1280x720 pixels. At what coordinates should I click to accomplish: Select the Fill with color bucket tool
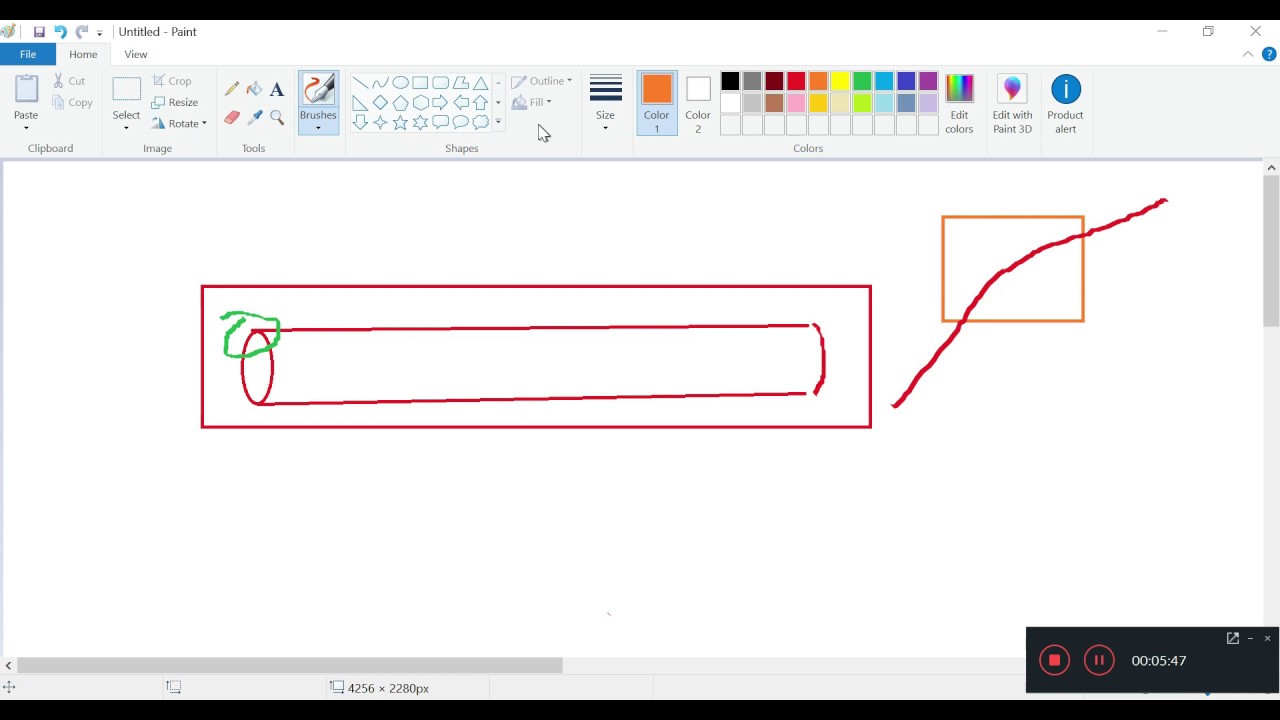(x=254, y=89)
